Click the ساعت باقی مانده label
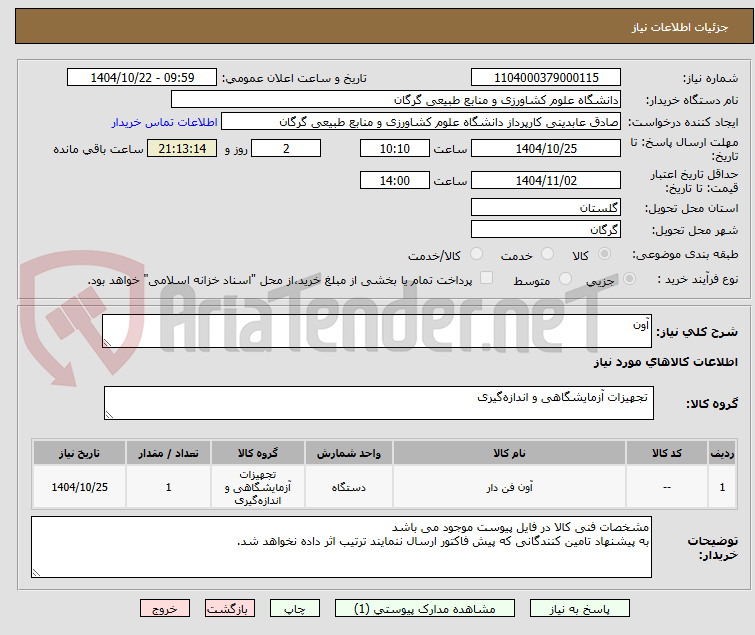 (98, 149)
